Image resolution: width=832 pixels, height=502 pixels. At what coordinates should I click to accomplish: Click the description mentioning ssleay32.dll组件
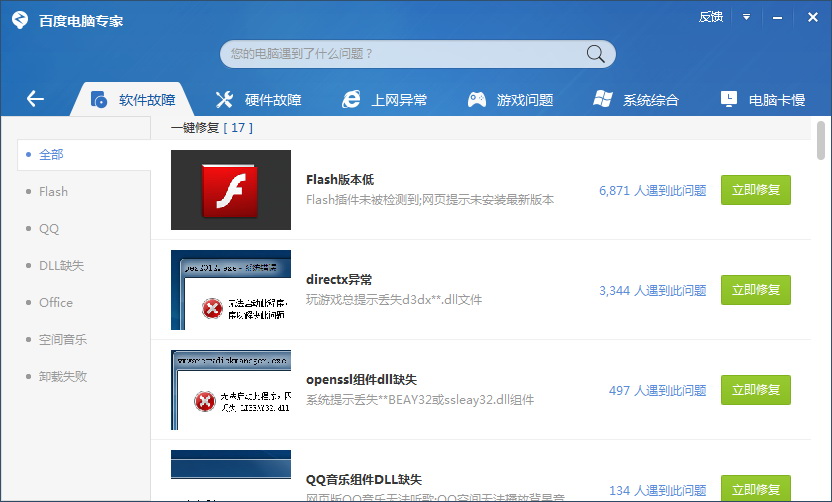420,400
